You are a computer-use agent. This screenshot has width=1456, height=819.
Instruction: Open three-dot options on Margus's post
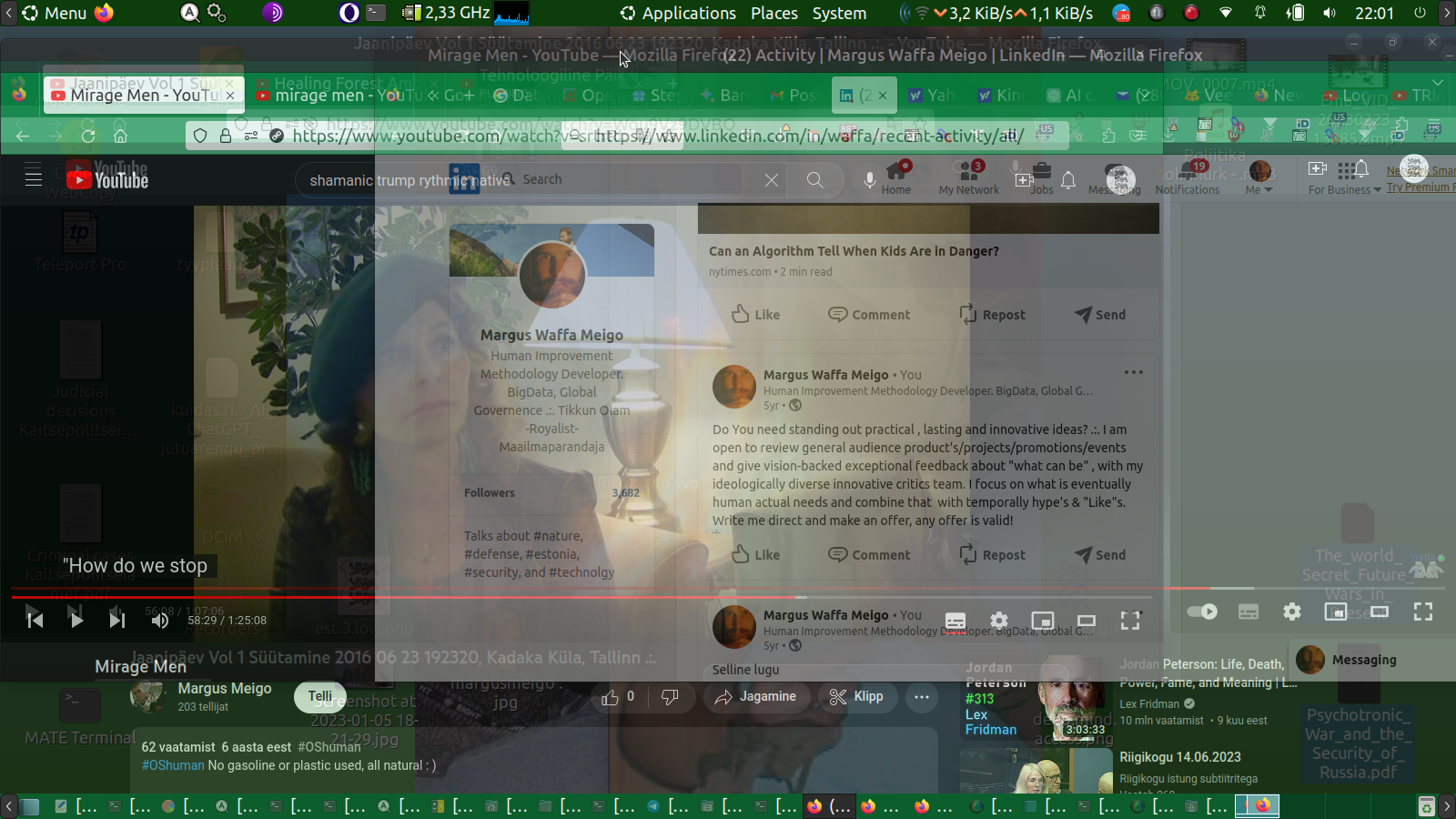pyautogui.click(x=1133, y=372)
